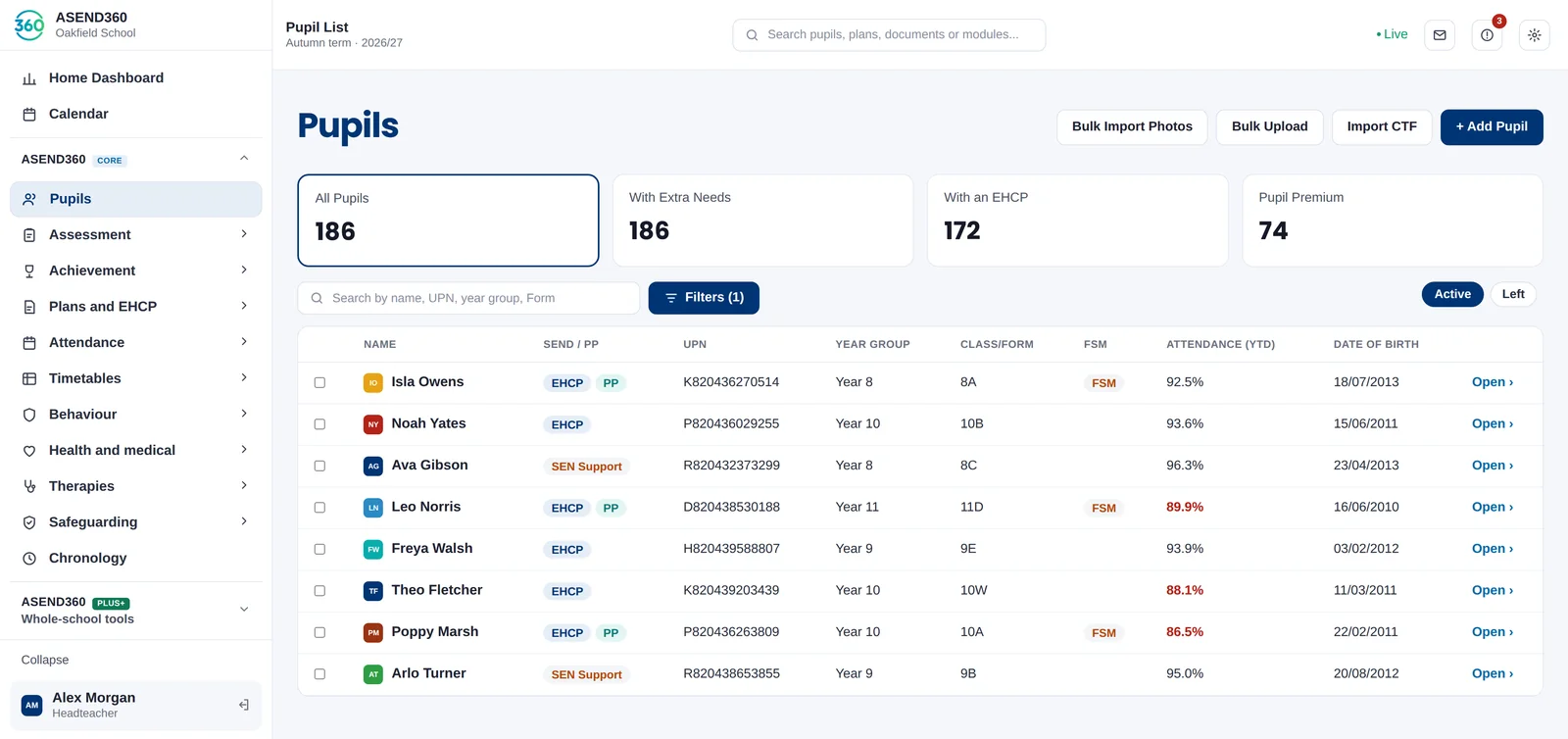Open the mail inbox icon

(x=1440, y=35)
